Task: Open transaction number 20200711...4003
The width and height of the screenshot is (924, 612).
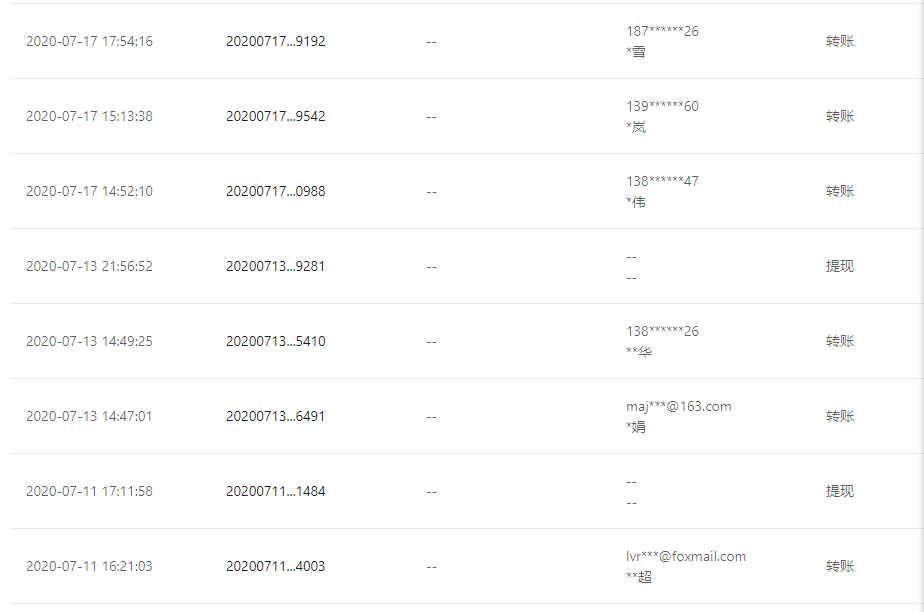Action: tap(275, 566)
